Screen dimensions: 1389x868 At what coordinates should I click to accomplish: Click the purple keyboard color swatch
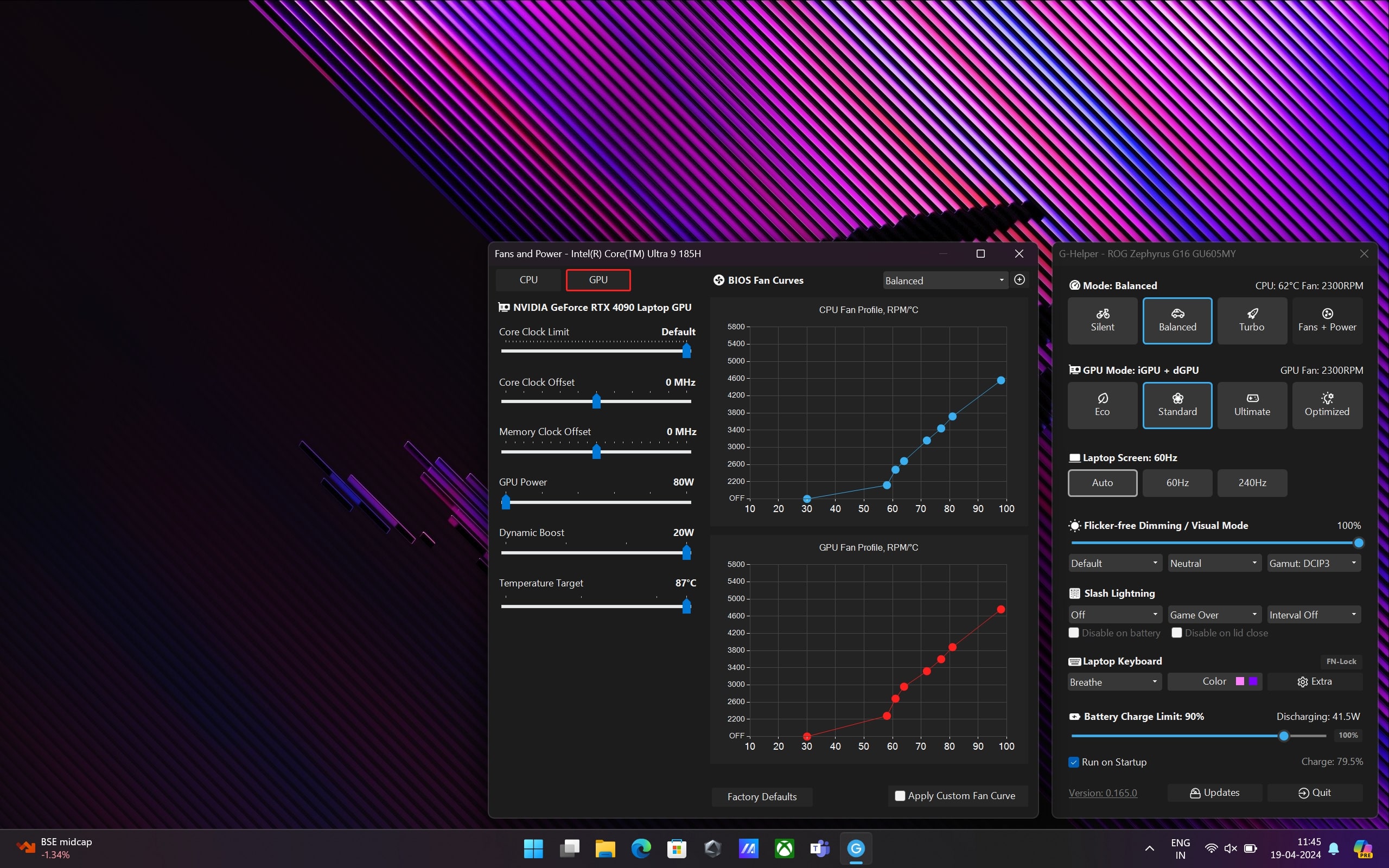(x=1253, y=681)
